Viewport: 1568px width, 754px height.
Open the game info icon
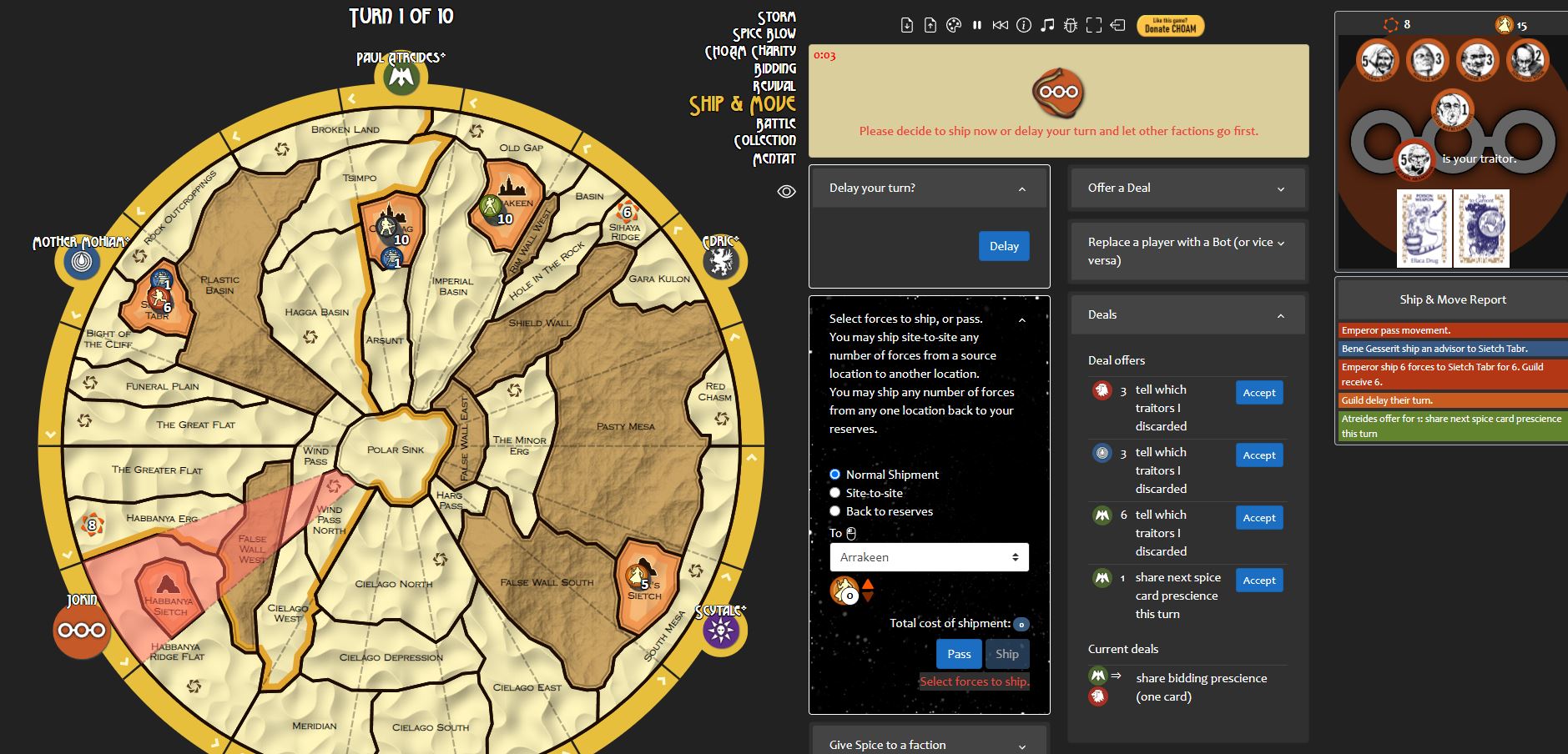(1024, 25)
